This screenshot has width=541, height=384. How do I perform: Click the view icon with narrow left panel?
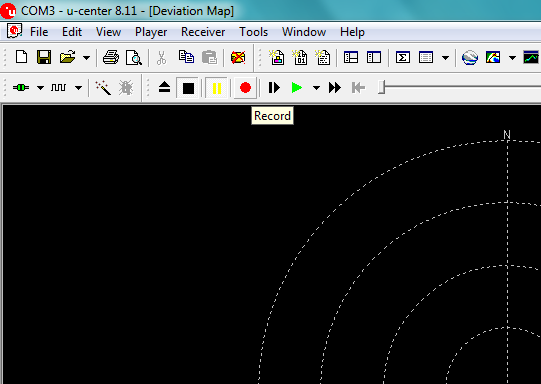[374, 57]
